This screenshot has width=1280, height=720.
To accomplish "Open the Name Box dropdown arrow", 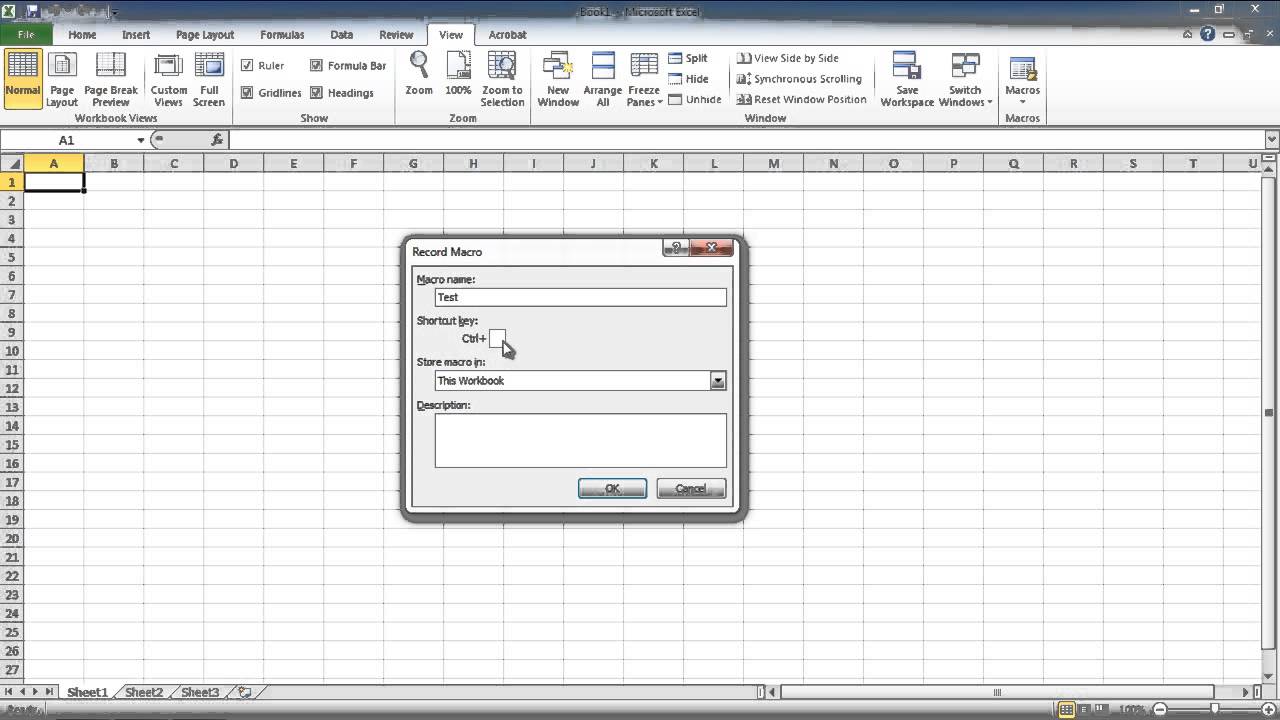I will tap(141, 141).
